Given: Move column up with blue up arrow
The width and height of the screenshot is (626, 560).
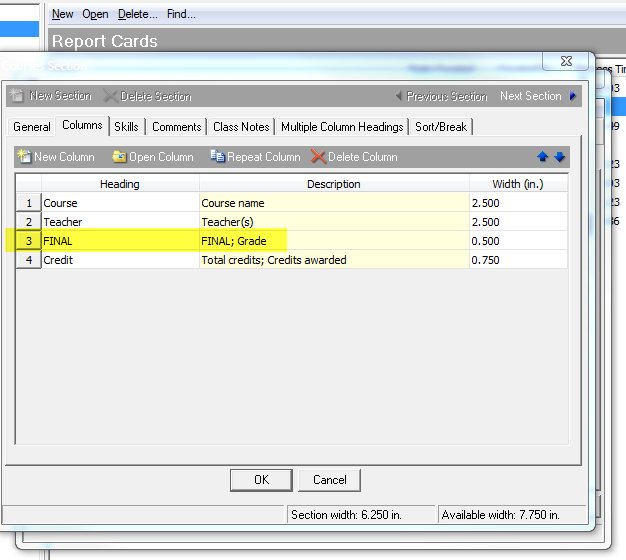Looking at the screenshot, I should (543, 156).
